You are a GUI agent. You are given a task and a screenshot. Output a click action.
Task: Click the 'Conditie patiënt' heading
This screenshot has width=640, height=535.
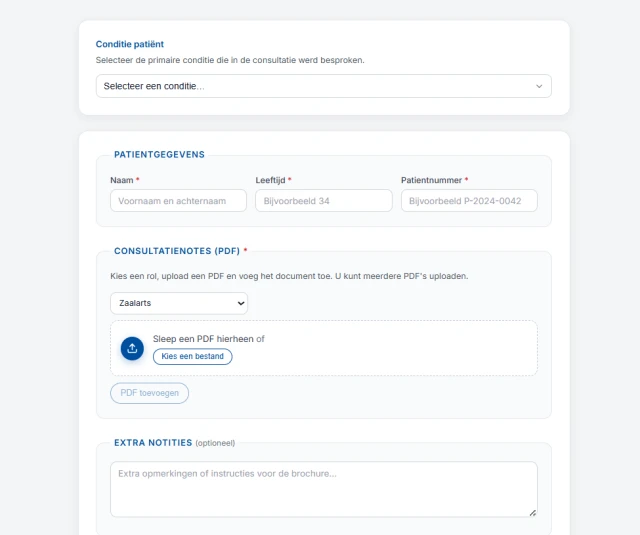[x=130, y=44]
